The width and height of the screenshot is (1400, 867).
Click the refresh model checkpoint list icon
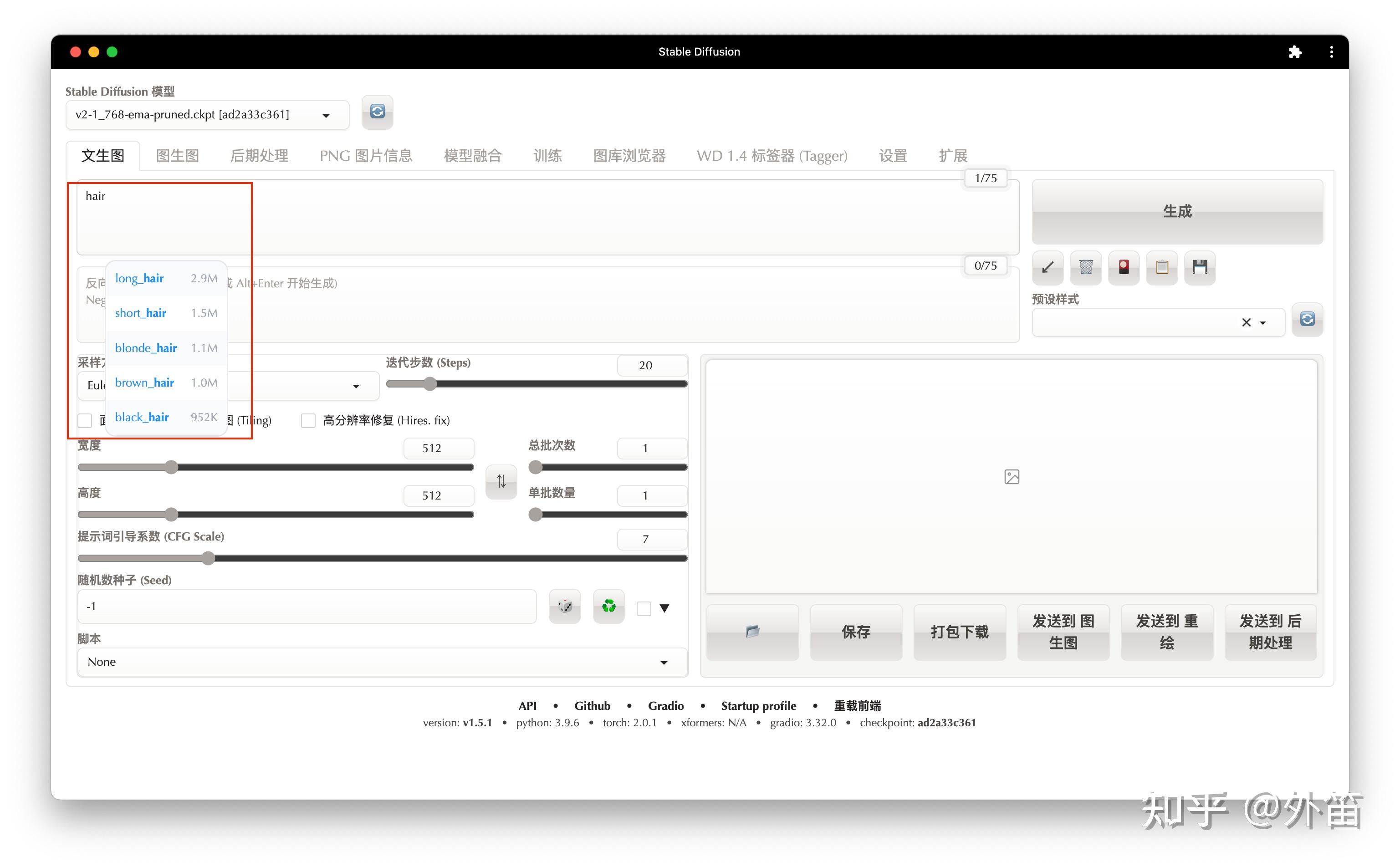(377, 112)
